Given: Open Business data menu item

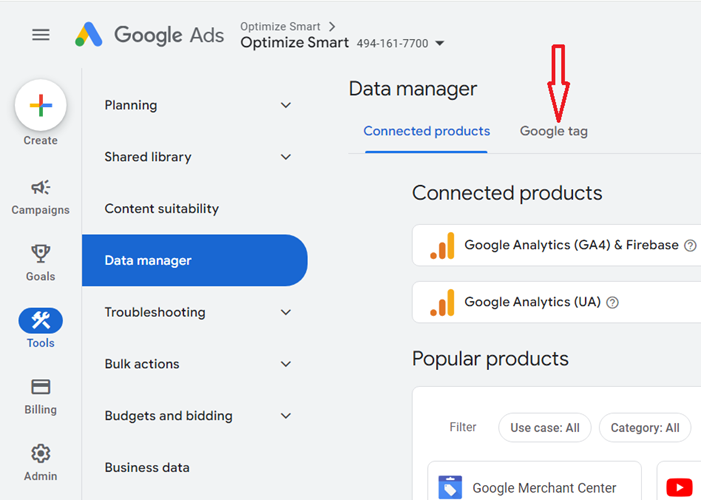Looking at the screenshot, I should 147,468.
